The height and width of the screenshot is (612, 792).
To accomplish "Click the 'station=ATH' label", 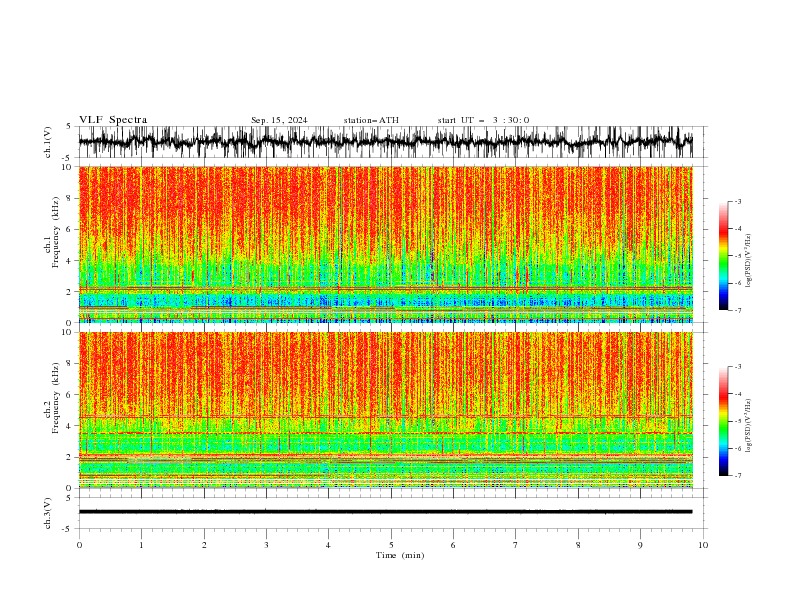I will tap(371, 120).
